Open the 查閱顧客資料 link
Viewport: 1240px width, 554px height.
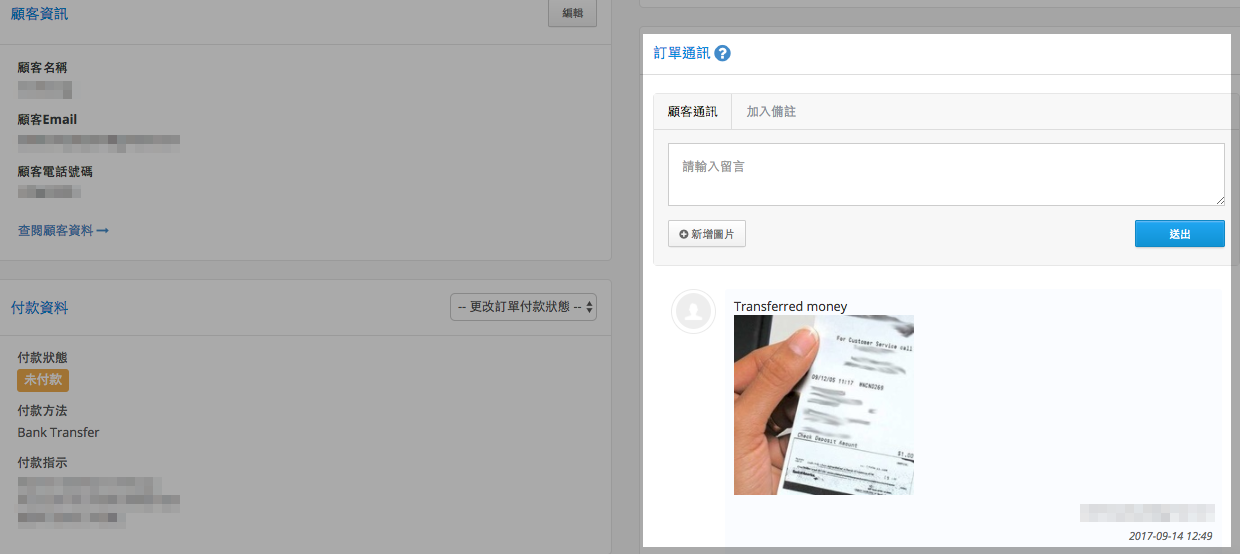[x=63, y=230]
